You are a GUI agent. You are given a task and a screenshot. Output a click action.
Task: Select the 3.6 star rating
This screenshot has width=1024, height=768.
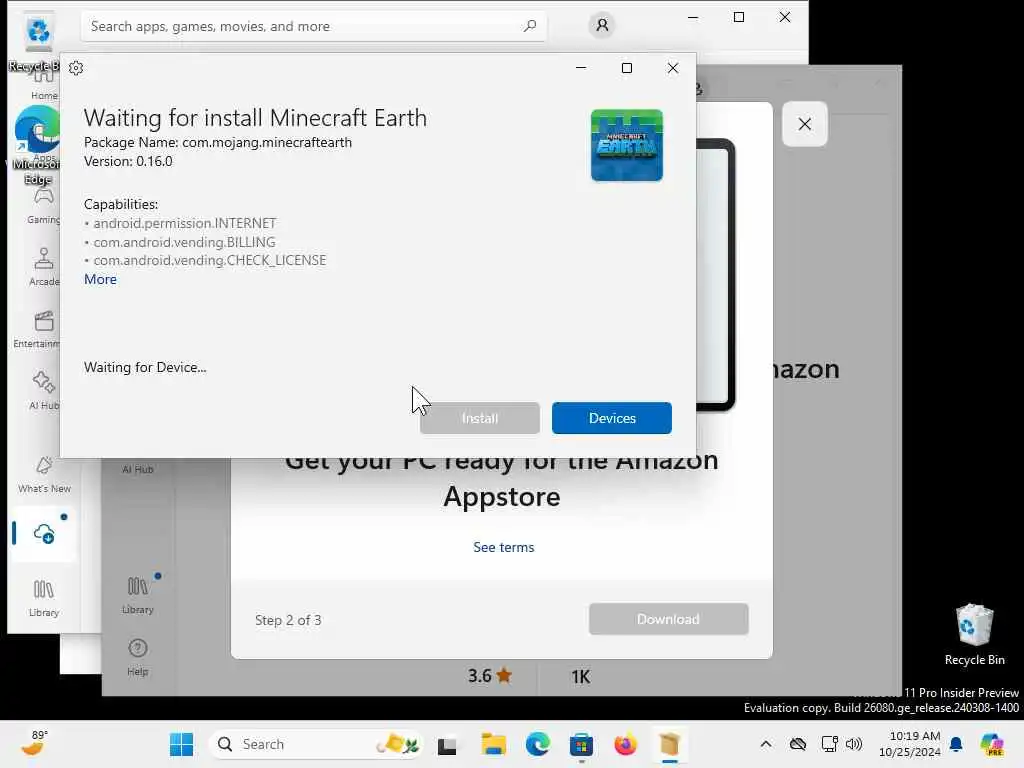(x=490, y=676)
